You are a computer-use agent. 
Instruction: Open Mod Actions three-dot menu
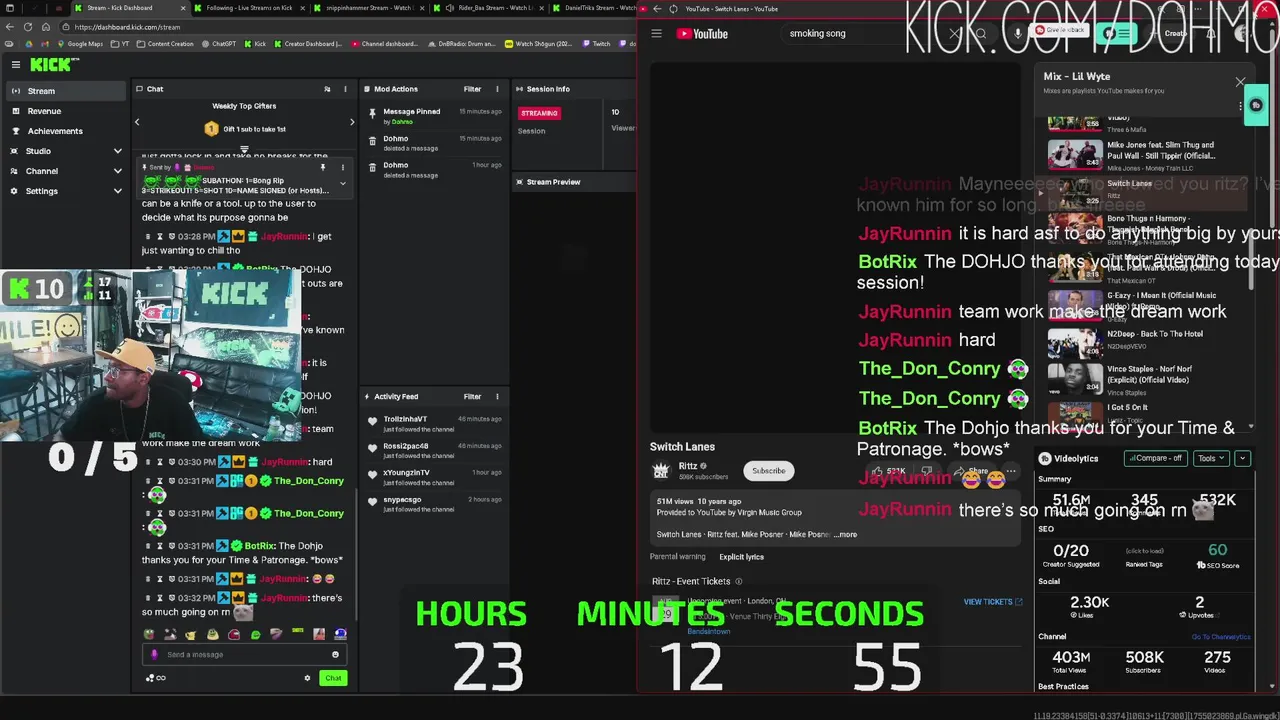pos(497,89)
